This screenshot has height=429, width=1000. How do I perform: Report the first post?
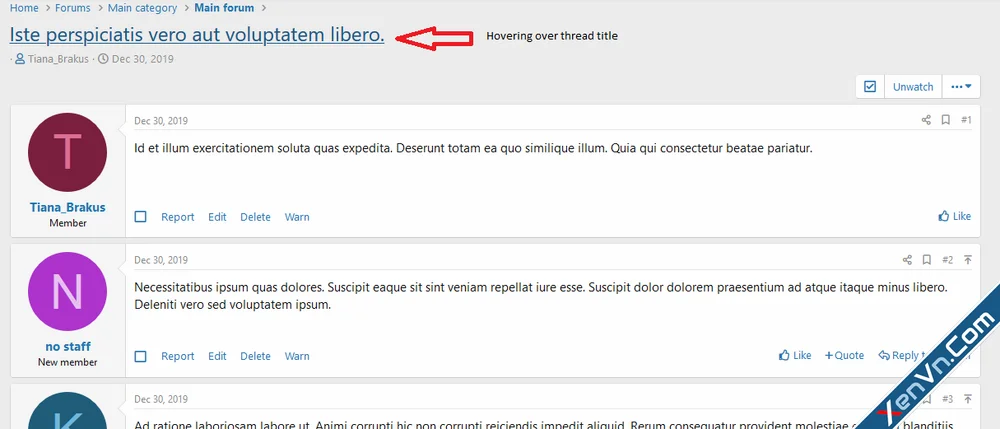click(178, 217)
